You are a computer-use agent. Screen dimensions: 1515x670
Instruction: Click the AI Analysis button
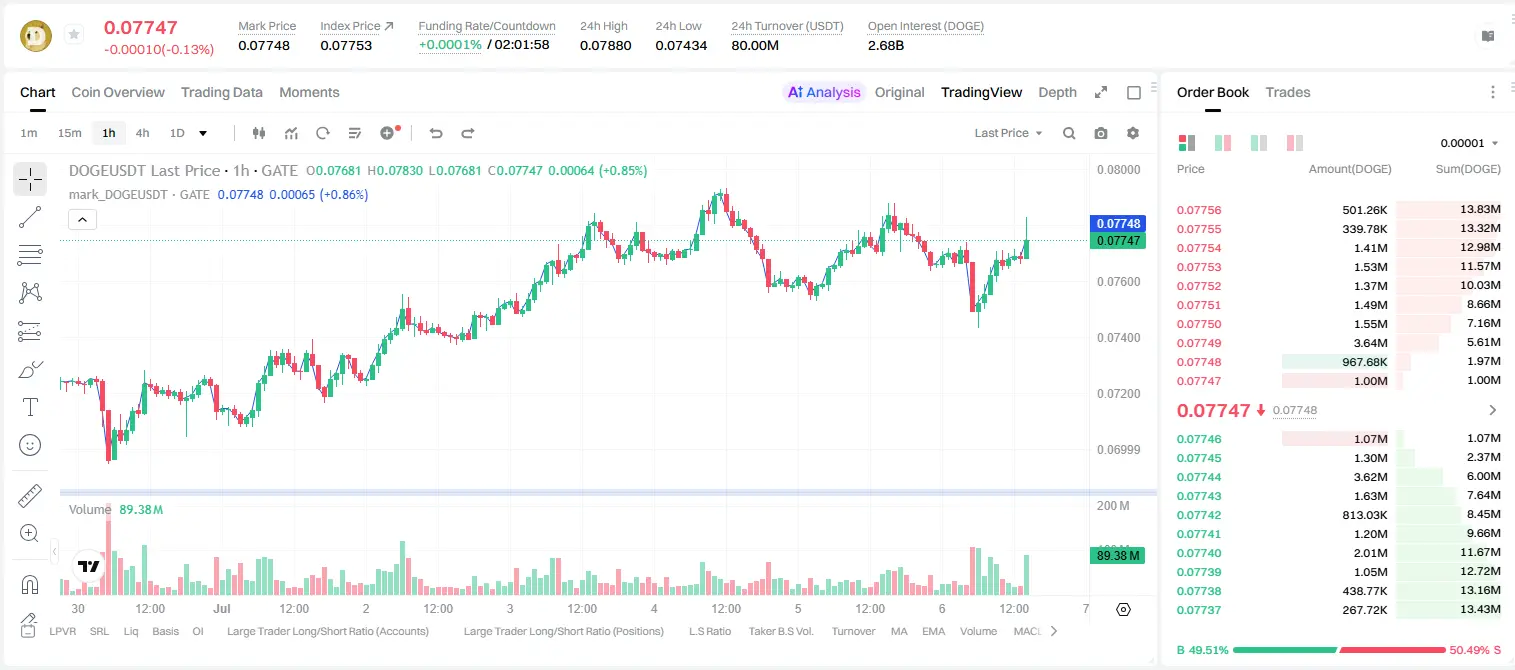click(x=824, y=92)
